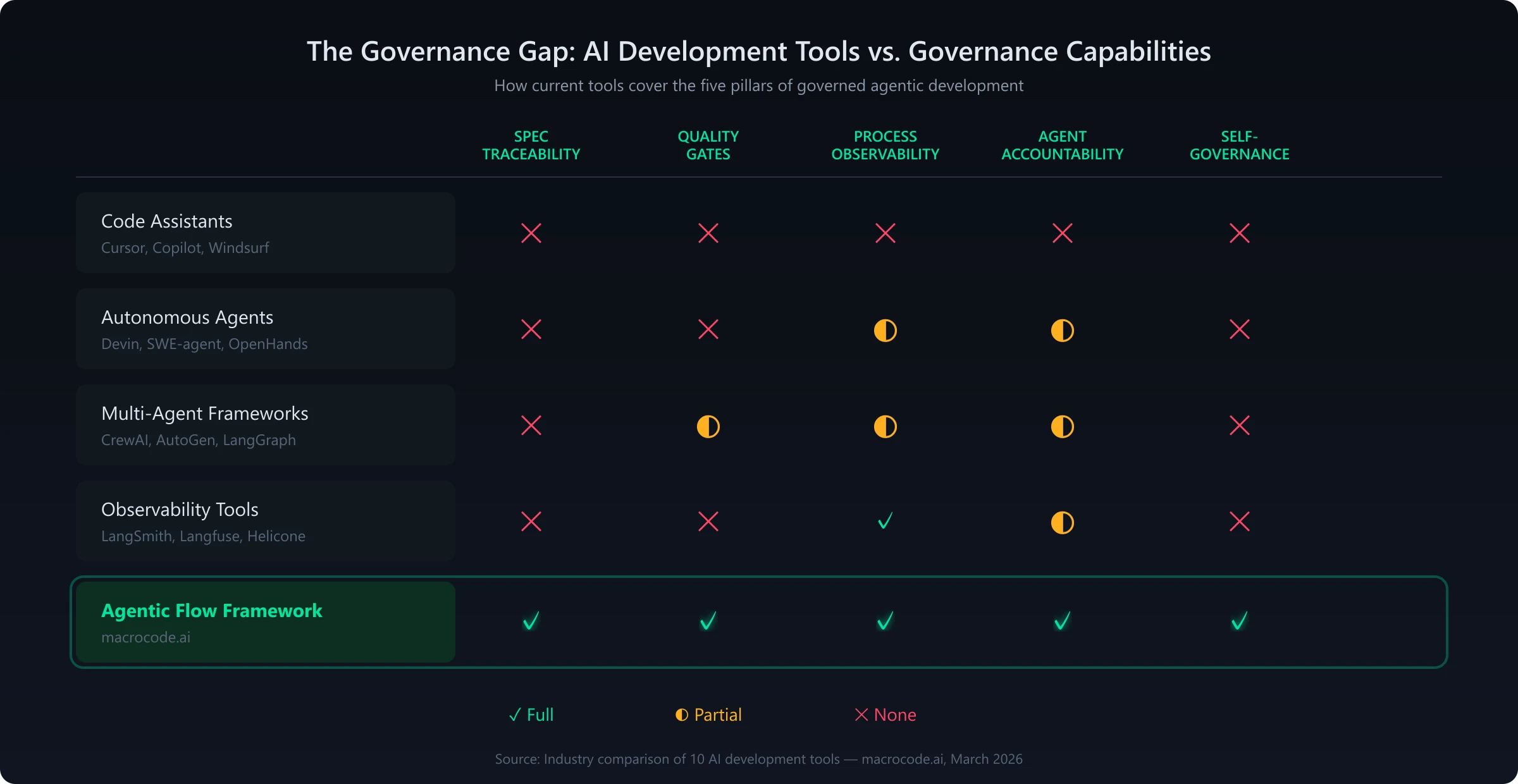Click the Quality Gates column header
The width and height of the screenshot is (1518, 784).
click(708, 145)
